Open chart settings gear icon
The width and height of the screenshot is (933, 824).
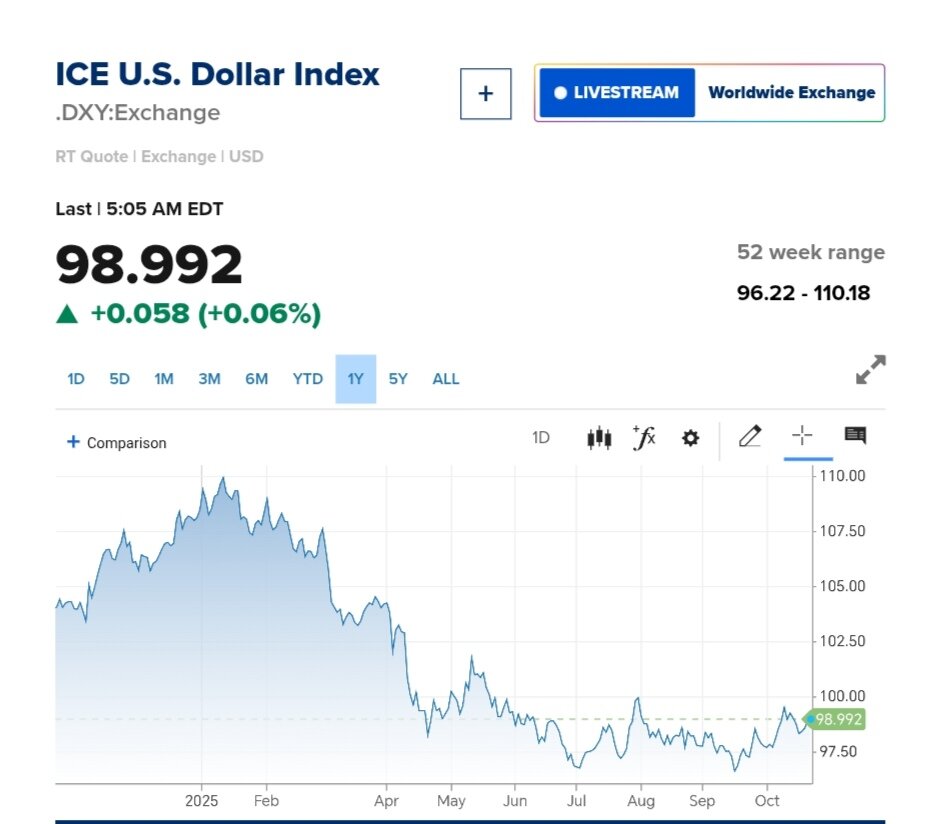pos(690,437)
